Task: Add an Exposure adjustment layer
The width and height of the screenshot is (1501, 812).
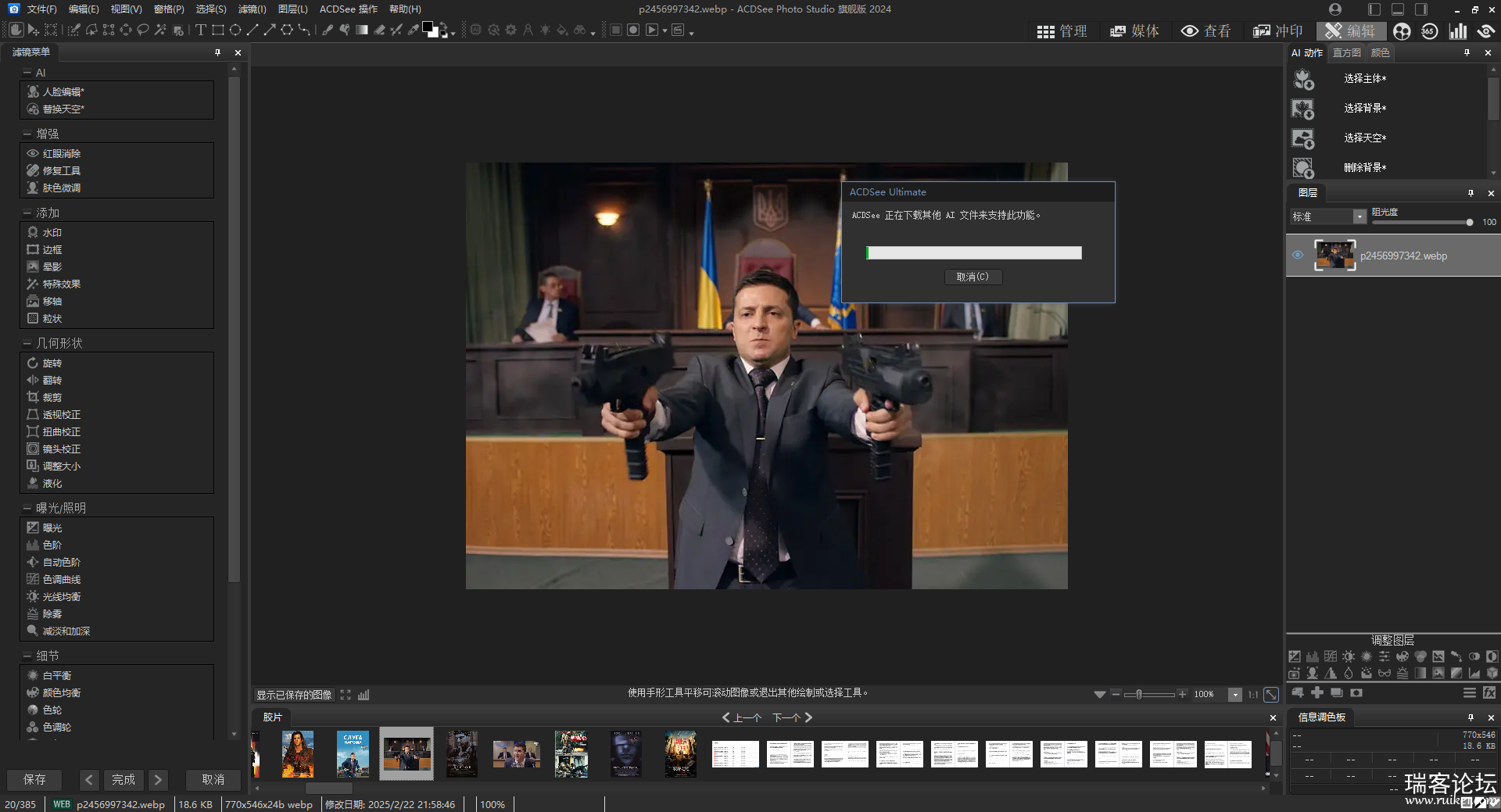Action: coord(1295,656)
